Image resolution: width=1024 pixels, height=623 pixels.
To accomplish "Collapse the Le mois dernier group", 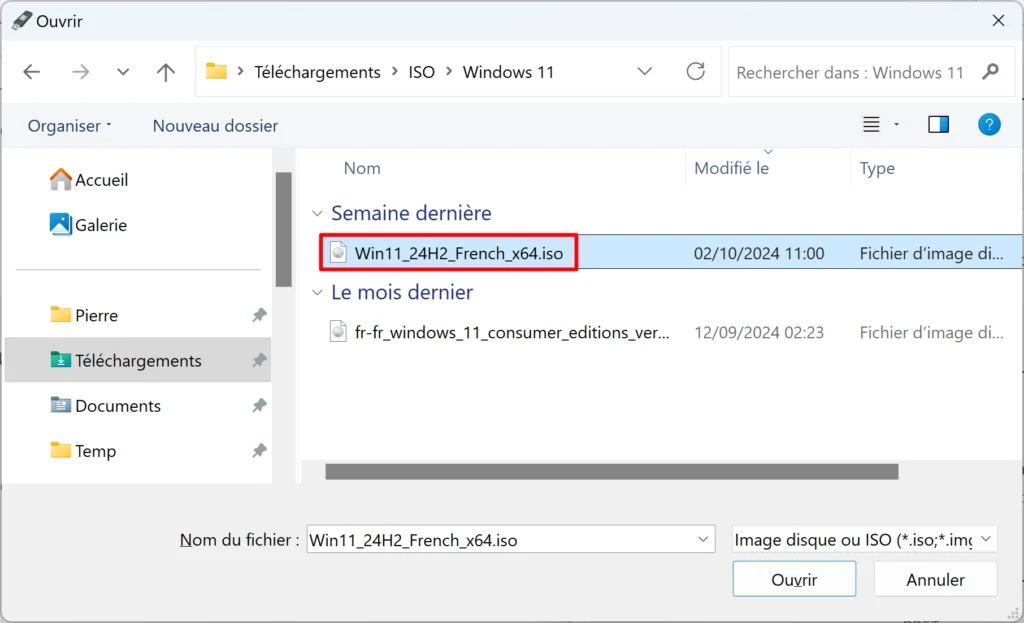I will coord(317,293).
